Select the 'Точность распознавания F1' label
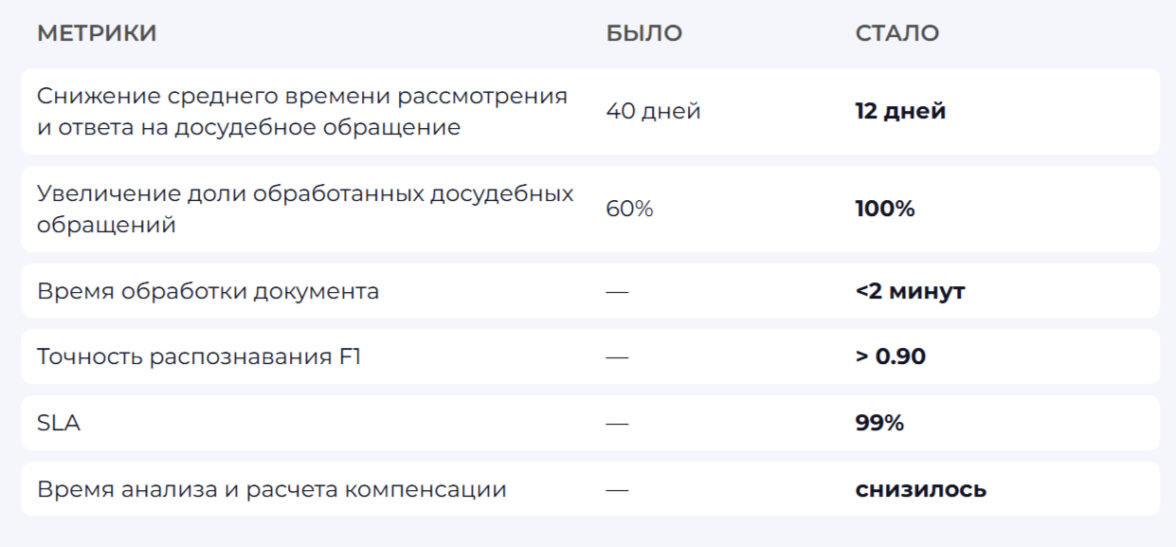 coord(199,356)
